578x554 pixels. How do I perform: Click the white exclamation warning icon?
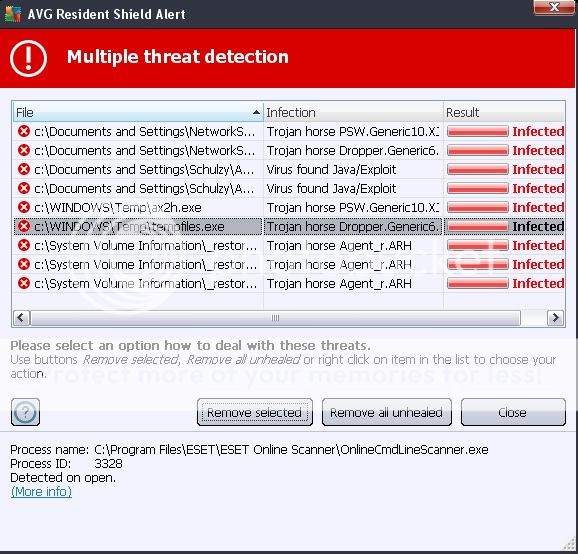click(x=28, y=58)
